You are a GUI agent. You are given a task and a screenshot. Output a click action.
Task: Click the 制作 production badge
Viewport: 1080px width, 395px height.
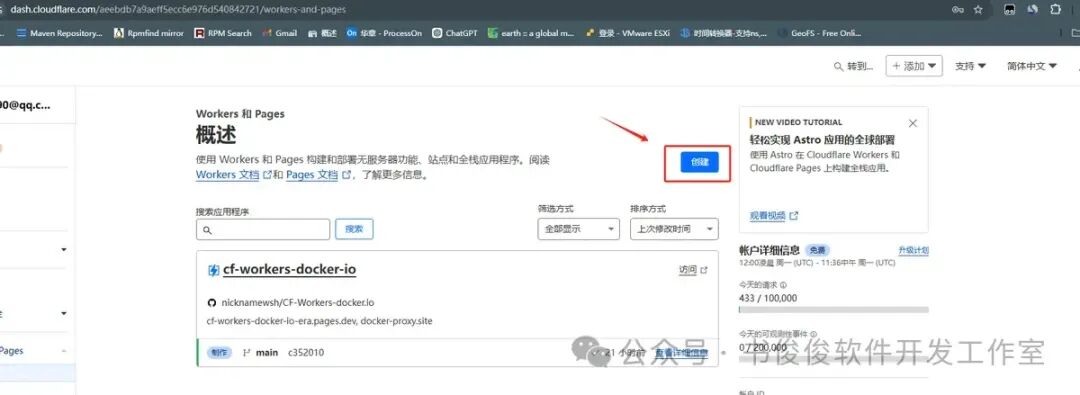pyautogui.click(x=219, y=352)
